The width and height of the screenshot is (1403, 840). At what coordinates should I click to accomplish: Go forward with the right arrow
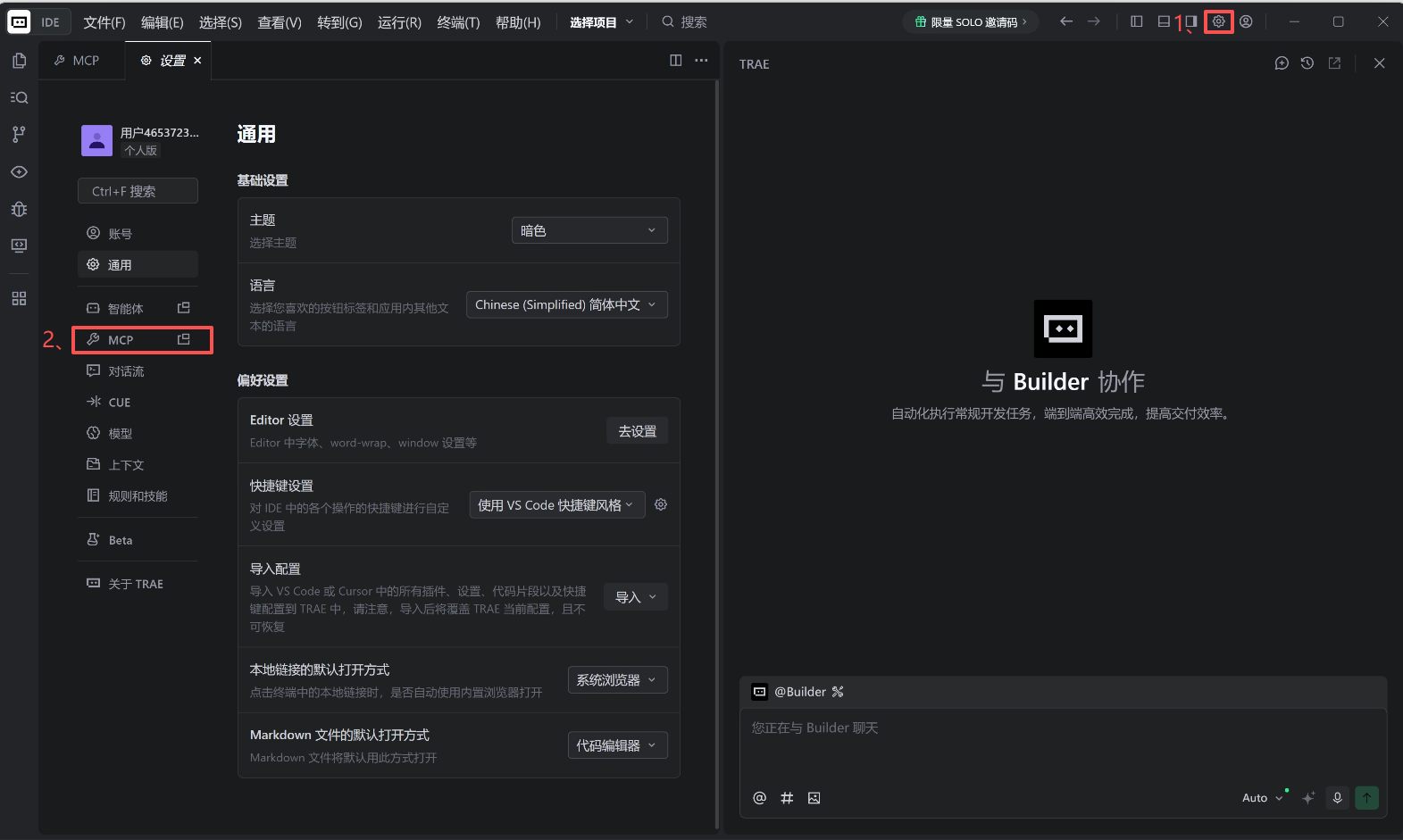tap(1094, 21)
